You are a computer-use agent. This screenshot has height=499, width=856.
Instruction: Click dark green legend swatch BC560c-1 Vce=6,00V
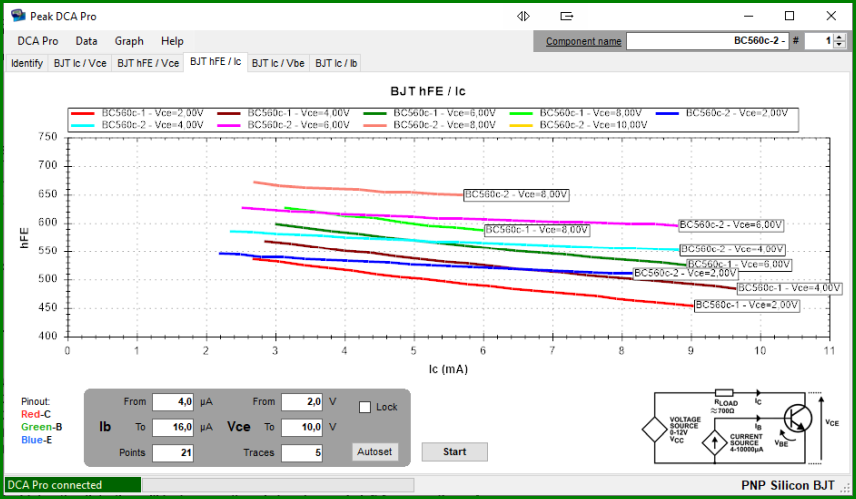pos(374,113)
